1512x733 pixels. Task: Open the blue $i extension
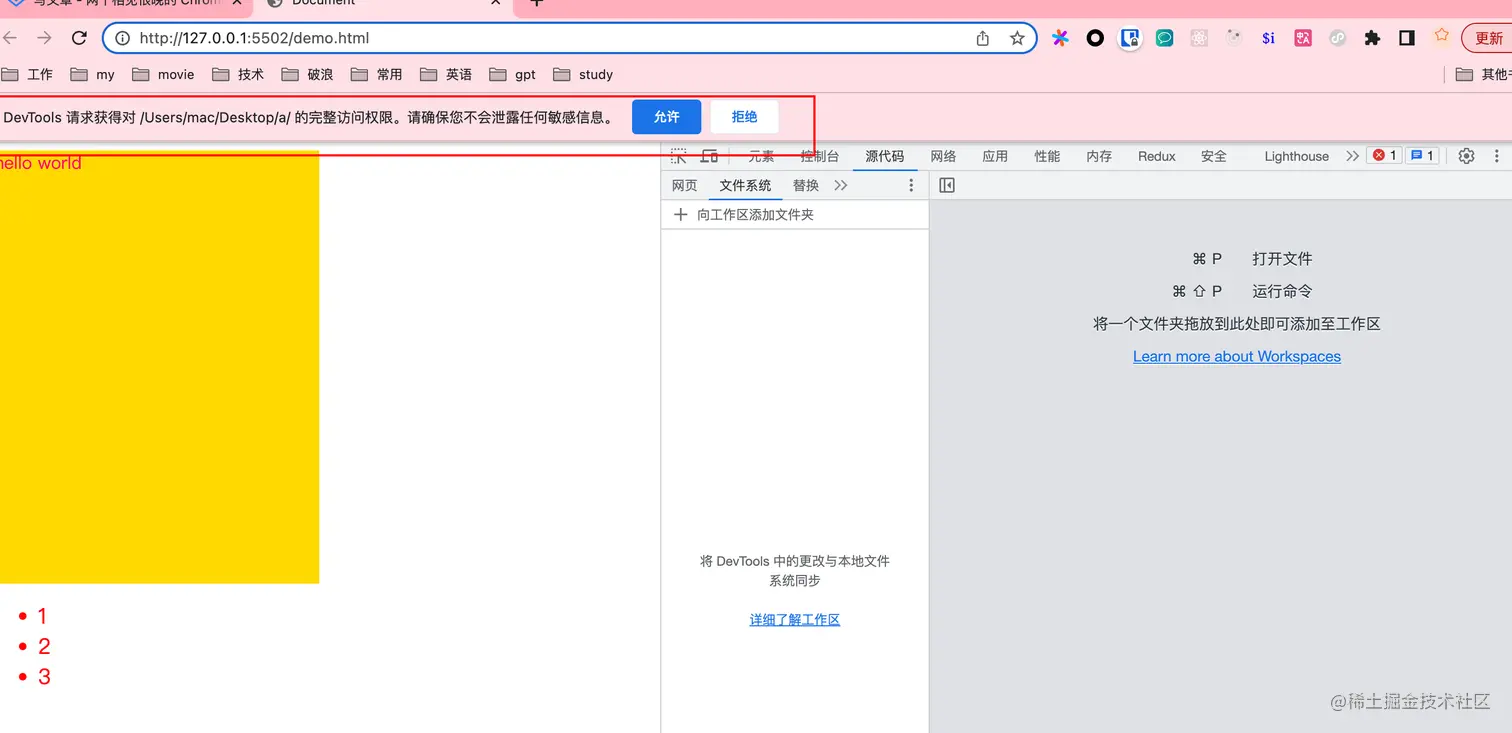(1268, 38)
